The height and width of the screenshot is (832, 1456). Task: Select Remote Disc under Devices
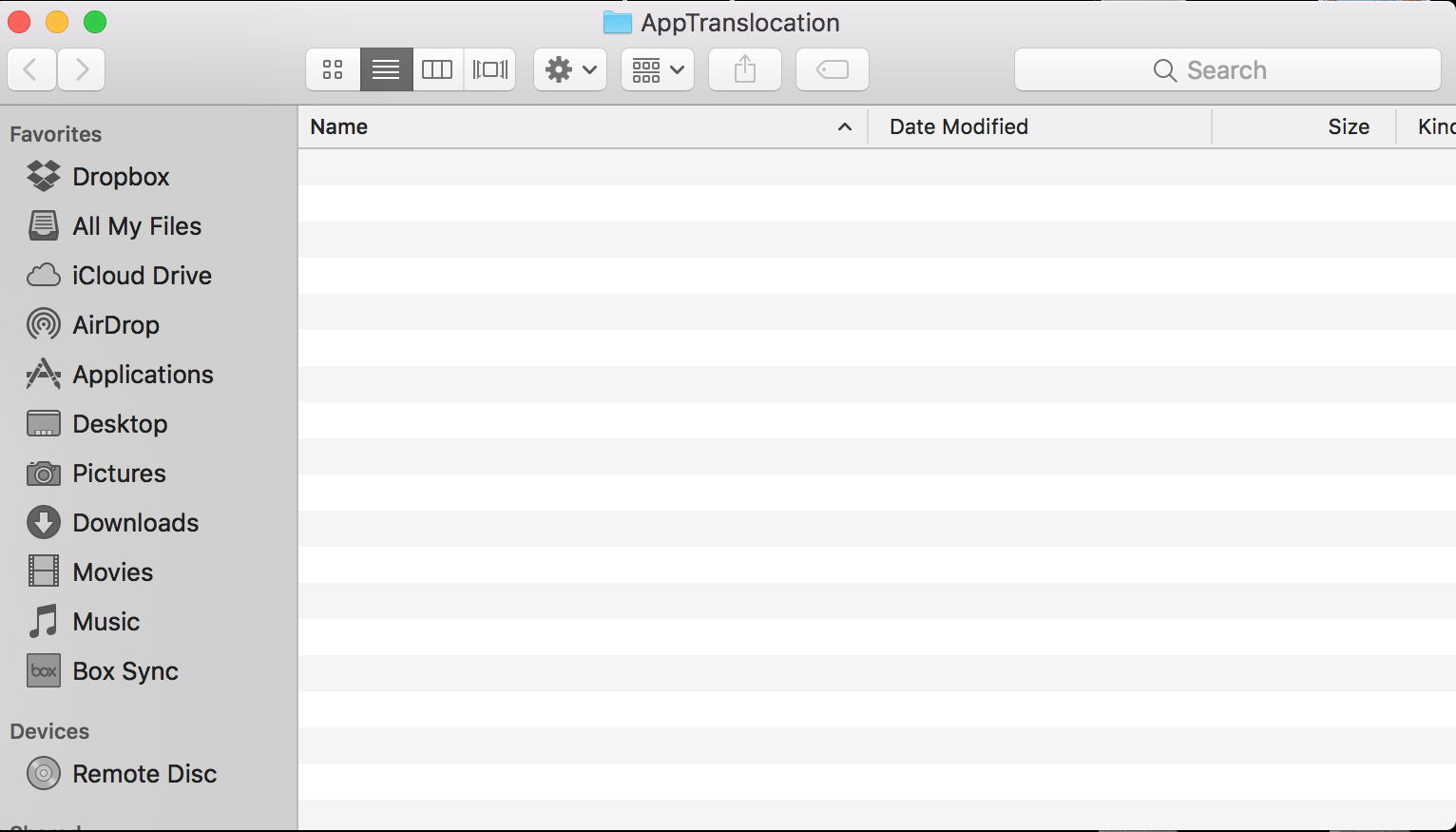[144, 774]
